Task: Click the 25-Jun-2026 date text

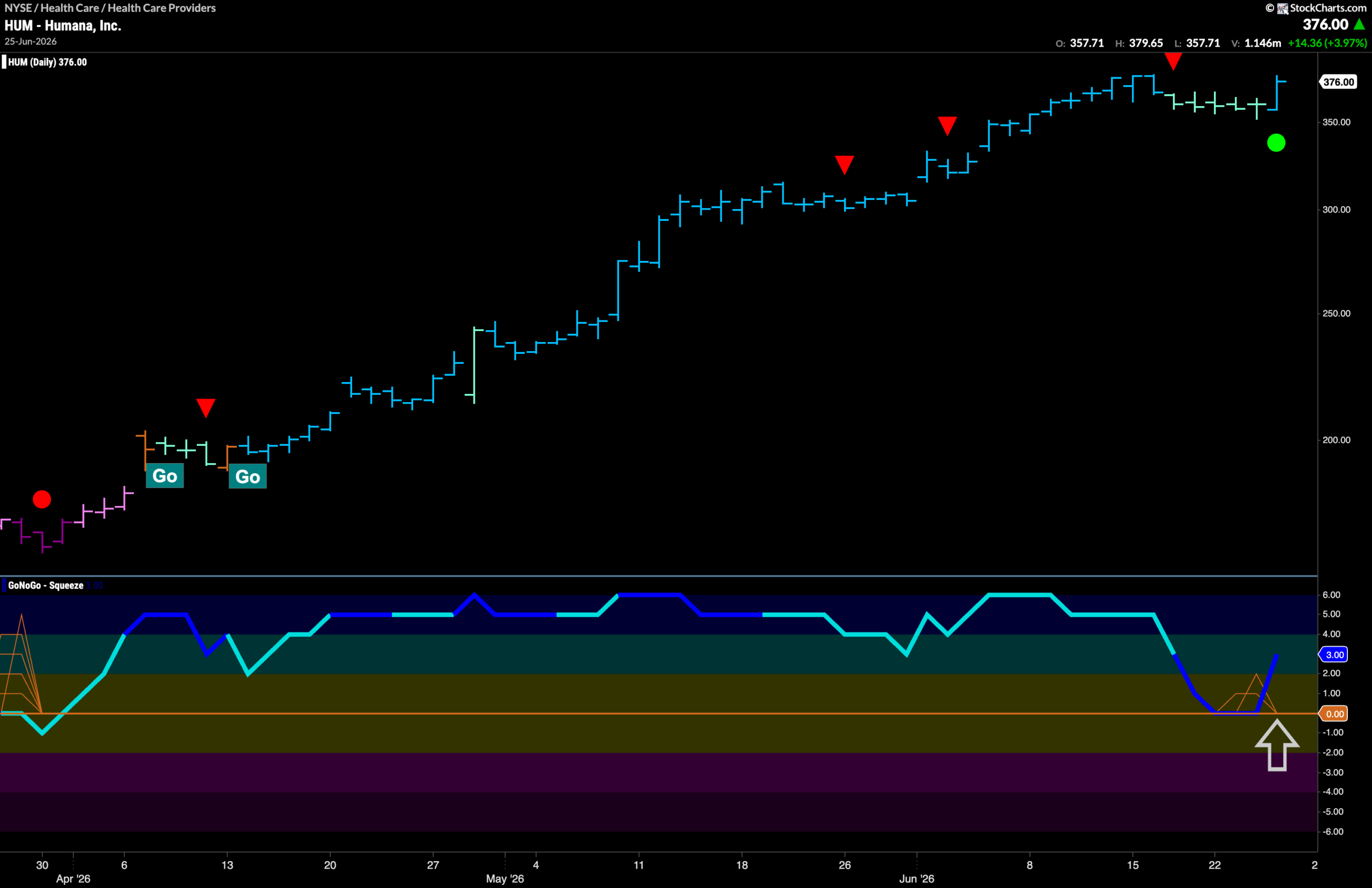Action: click(31, 41)
